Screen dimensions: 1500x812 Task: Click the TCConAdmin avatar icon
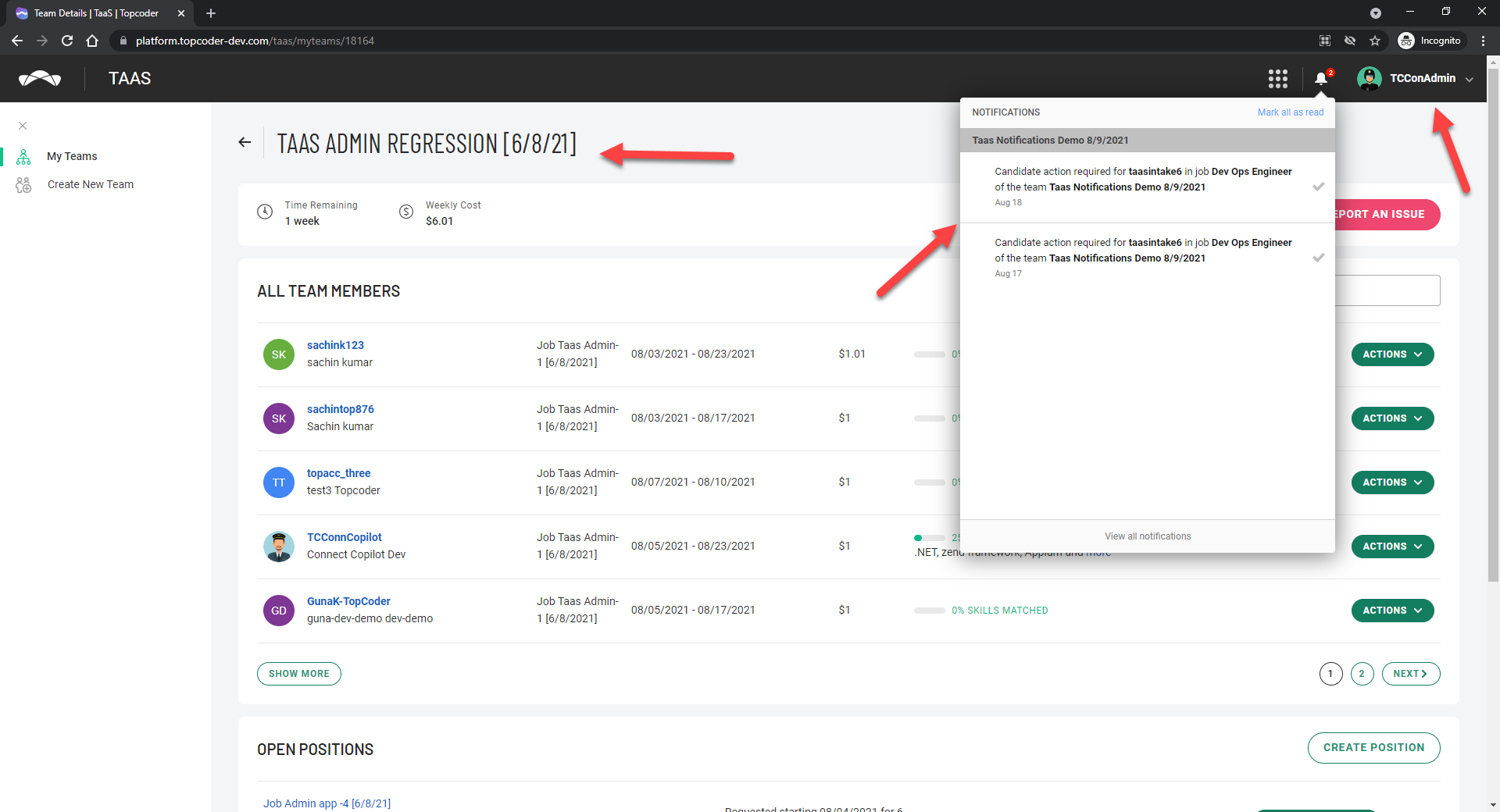click(1369, 78)
